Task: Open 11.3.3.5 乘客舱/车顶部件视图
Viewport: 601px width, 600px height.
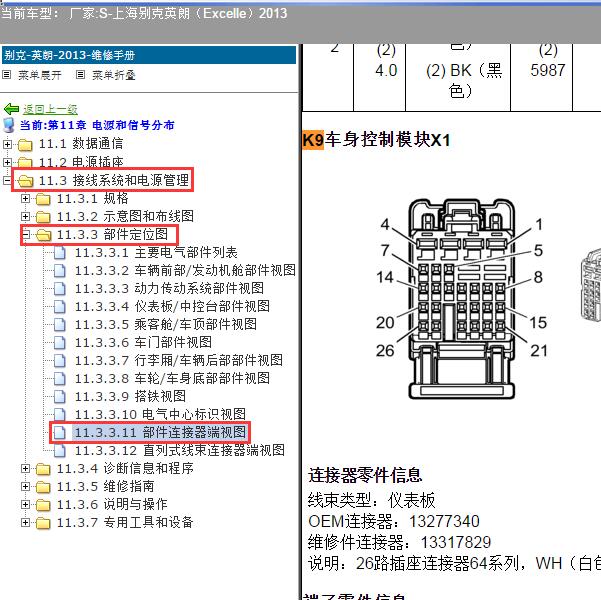Action: (166, 325)
